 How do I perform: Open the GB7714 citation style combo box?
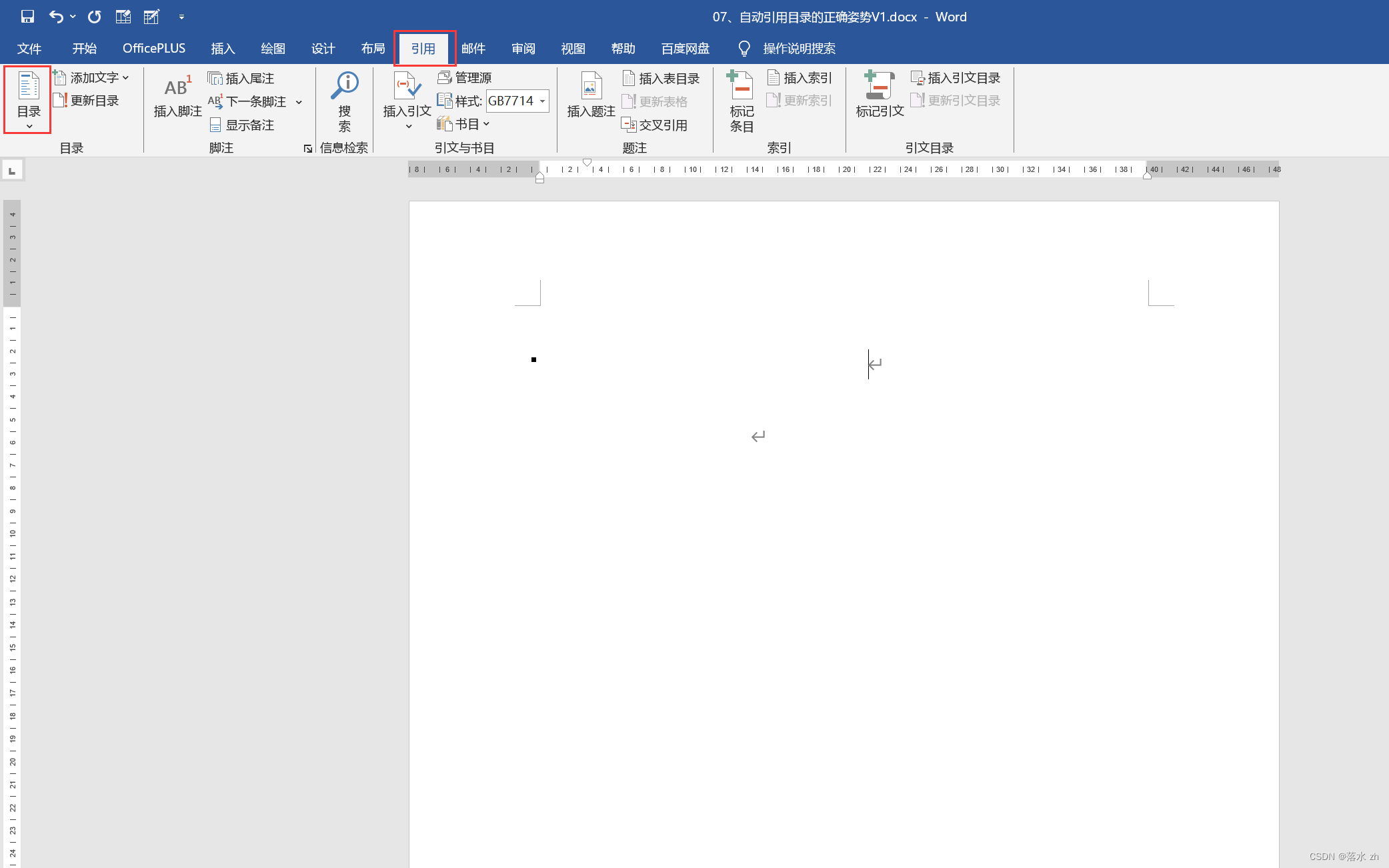tap(517, 101)
